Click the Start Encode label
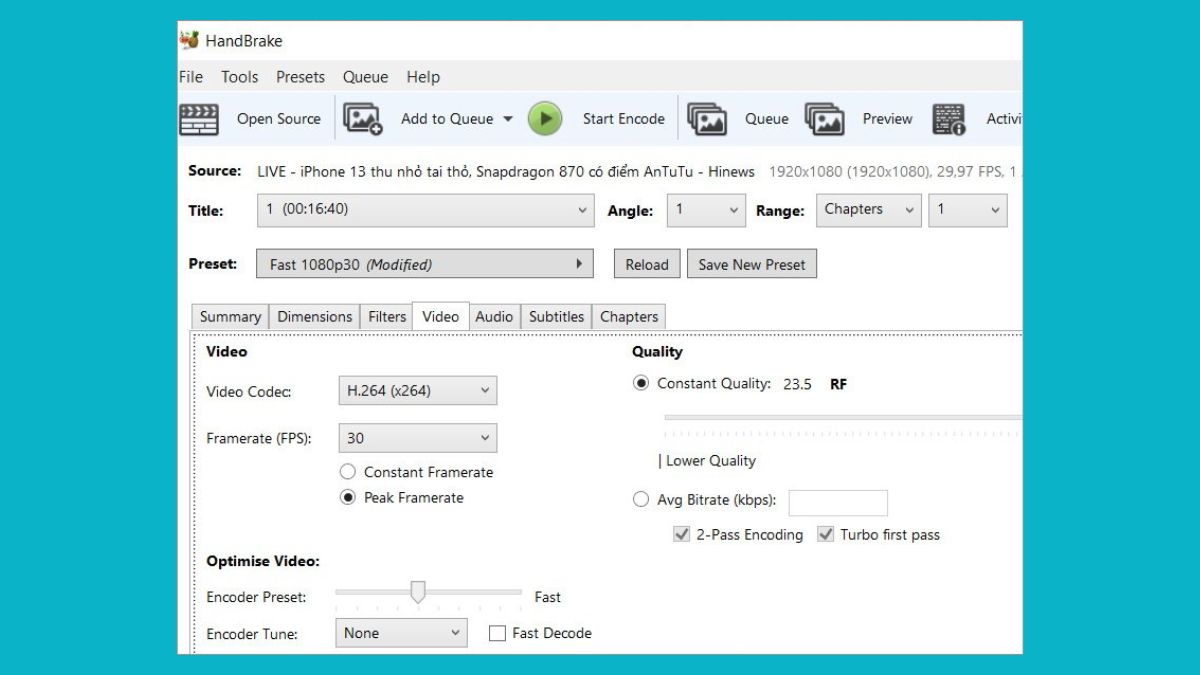Viewport: 1200px width, 675px height. coord(624,119)
